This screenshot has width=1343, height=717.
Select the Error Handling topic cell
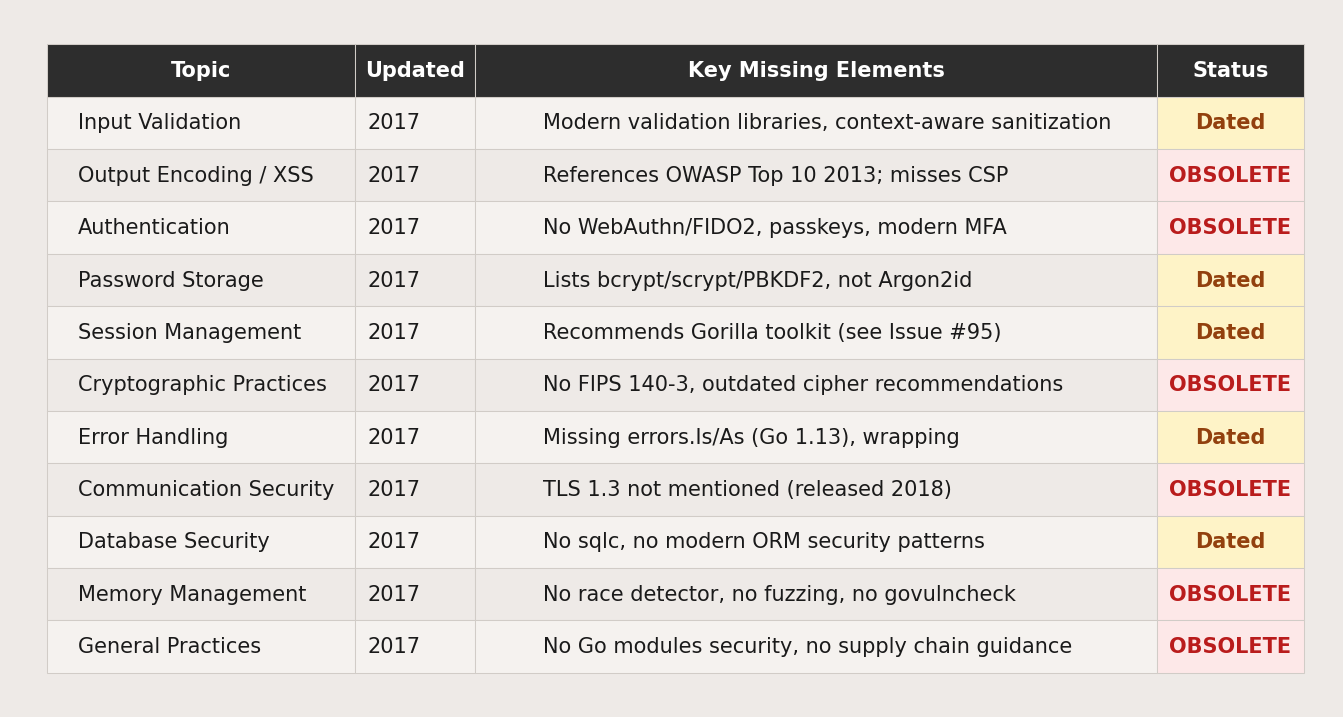(153, 438)
